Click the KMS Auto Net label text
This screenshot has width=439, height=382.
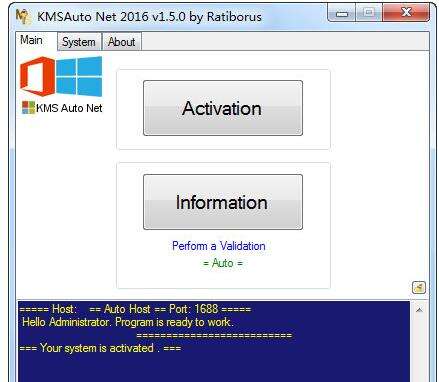[x=69, y=108]
